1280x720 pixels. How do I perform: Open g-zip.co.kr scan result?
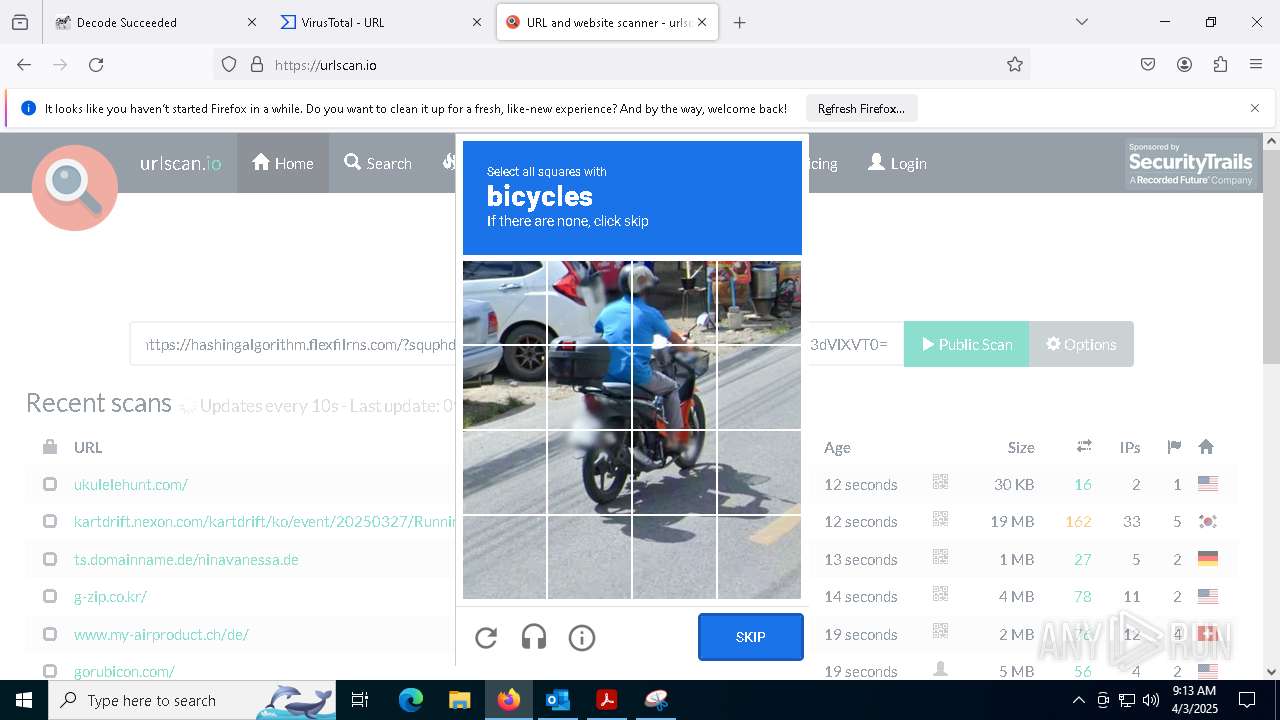110,596
